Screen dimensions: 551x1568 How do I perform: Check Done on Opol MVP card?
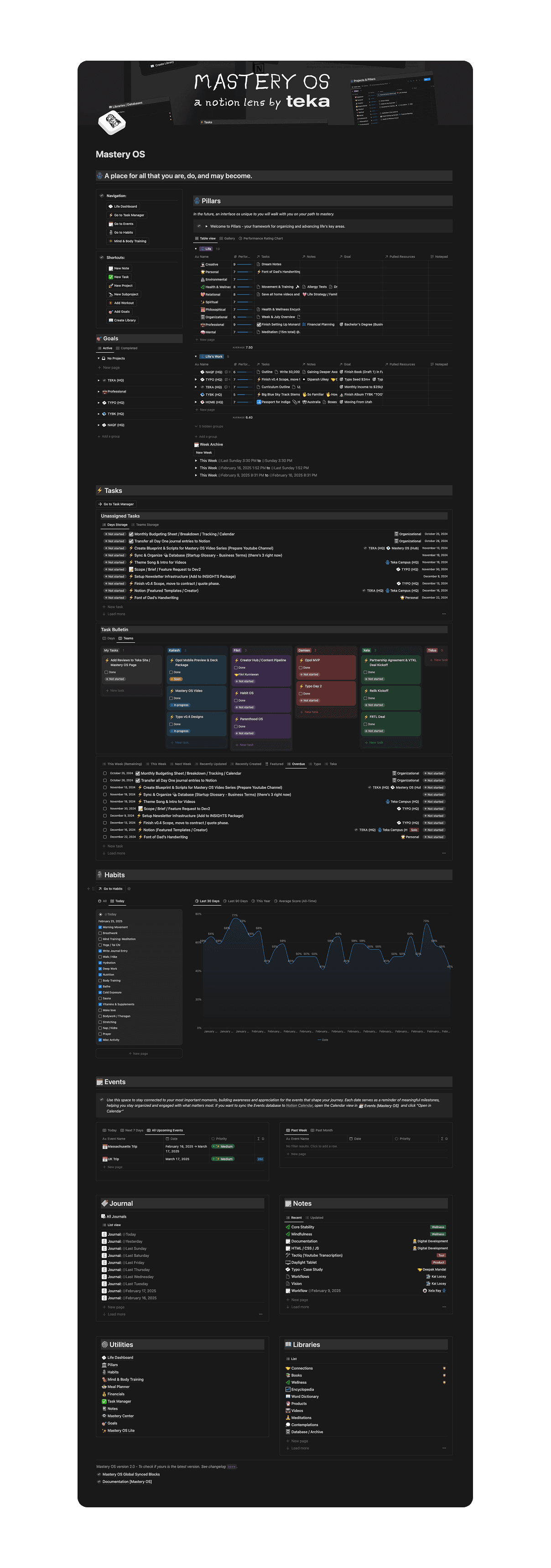(x=301, y=668)
